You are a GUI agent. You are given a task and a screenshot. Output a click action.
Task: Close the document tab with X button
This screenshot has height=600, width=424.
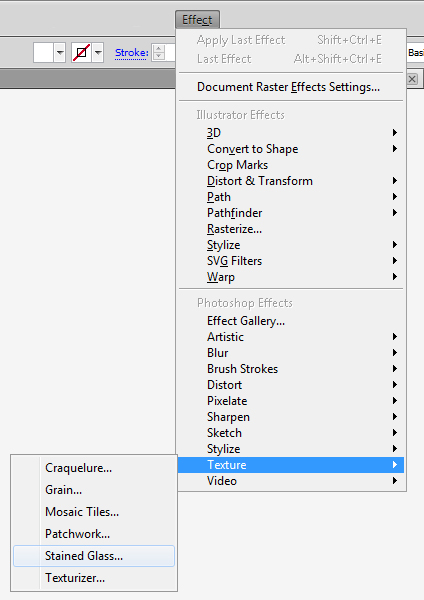(x=412, y=79)
